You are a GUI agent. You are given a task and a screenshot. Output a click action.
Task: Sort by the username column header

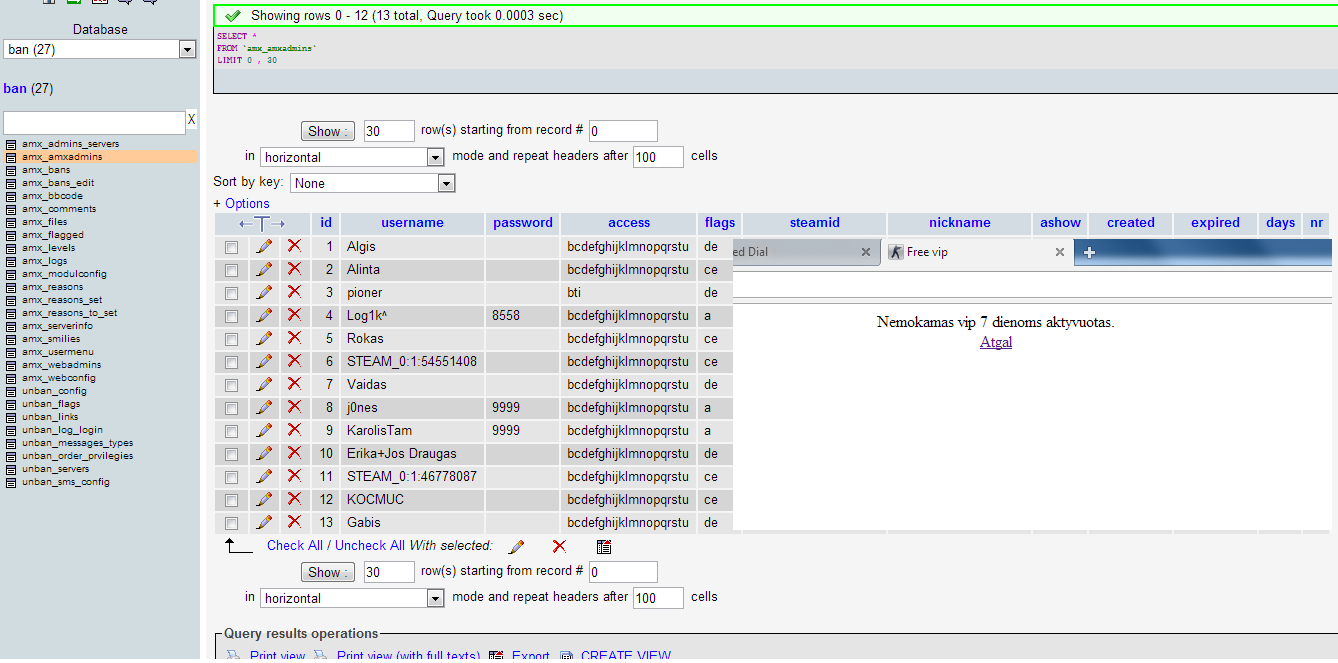(412, 223)
